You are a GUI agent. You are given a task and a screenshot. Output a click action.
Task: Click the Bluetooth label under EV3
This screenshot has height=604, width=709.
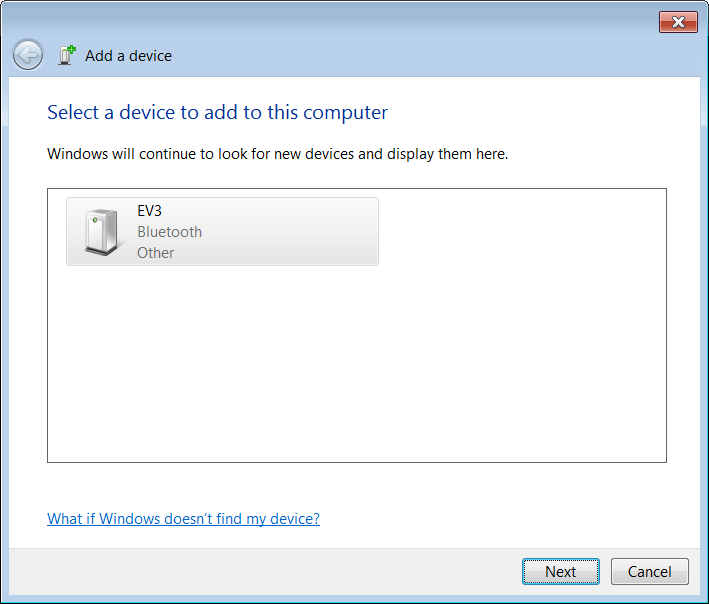point(169,232)
